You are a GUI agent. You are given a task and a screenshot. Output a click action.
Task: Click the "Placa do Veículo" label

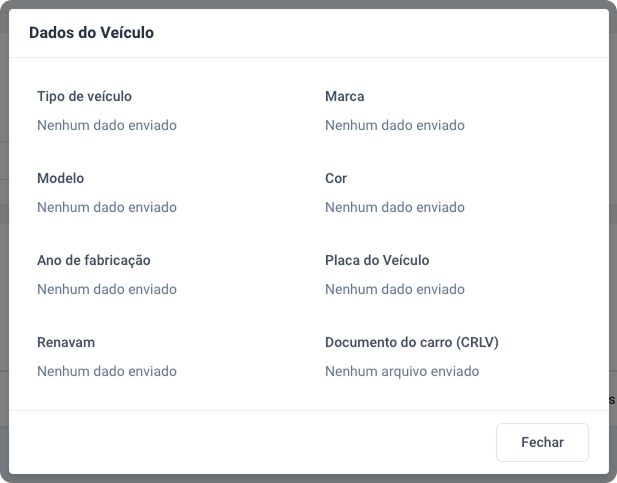377,261
